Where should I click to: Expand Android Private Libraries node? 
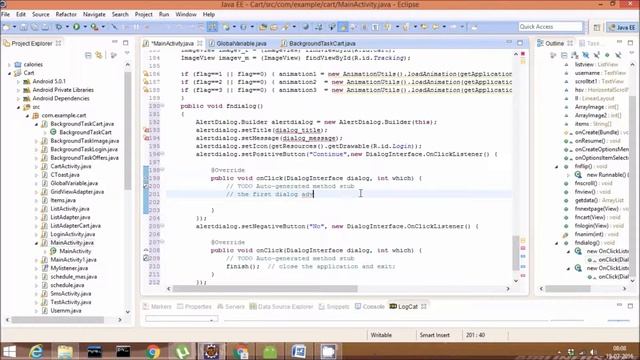coord(18,90)
